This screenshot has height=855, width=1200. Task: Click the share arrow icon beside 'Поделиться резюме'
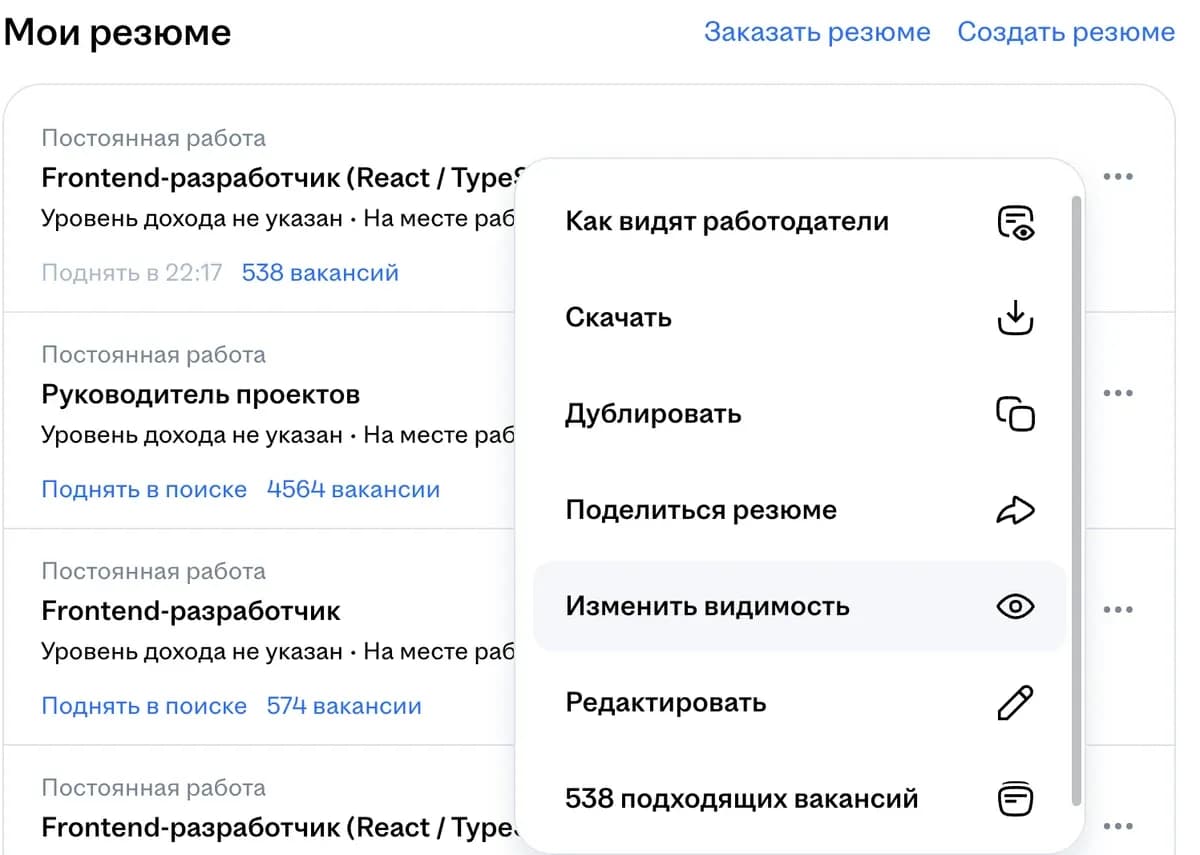coord(1016,510)
